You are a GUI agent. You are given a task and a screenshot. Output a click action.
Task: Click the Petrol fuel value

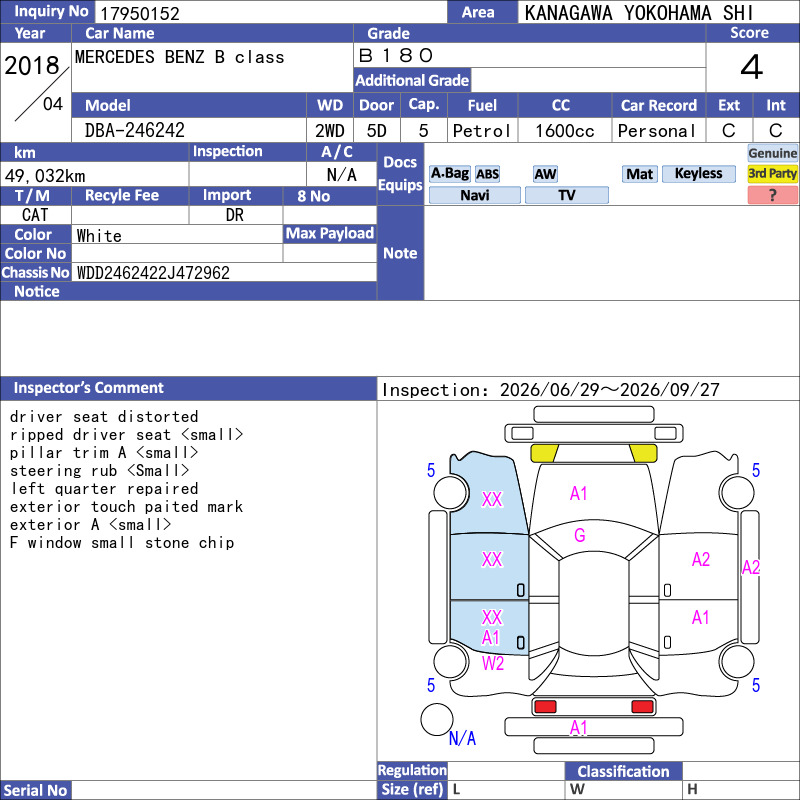482,131
